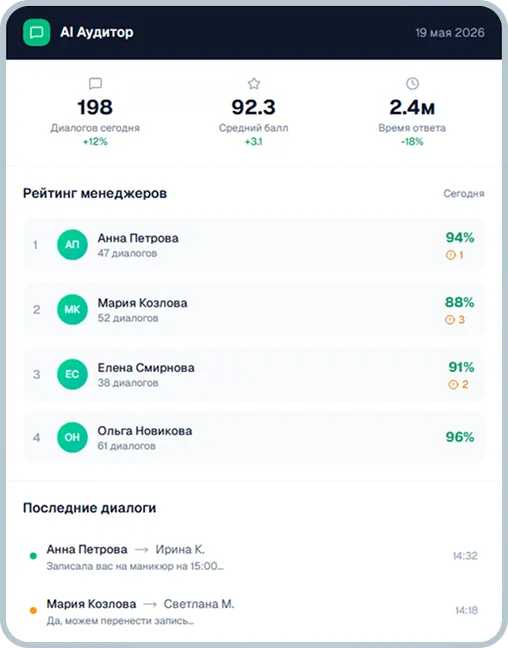This screenshot has height=648, width=508.
Task: Click warning icon under Елена Смирнова's 91%
Action: click(x=453, y=385)
